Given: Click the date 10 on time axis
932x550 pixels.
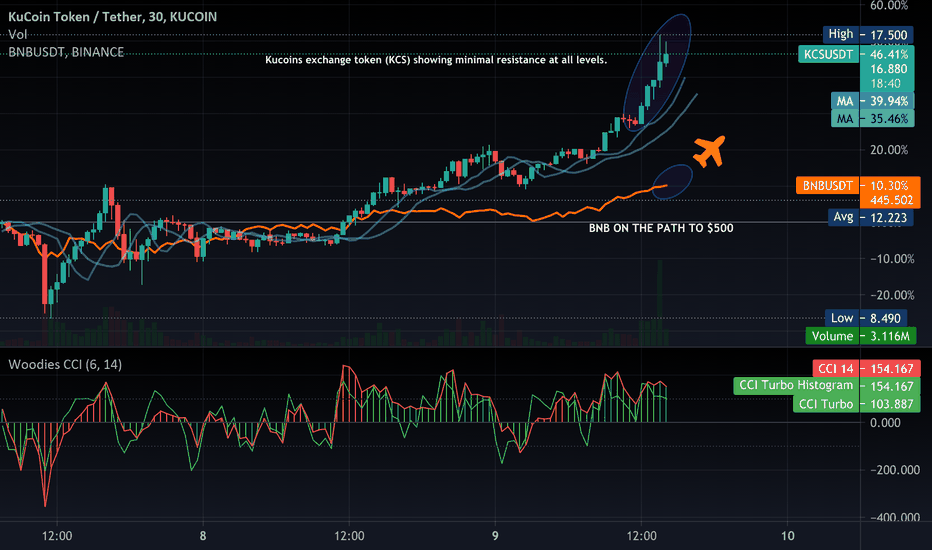Looking at the screenshot, I should click(x=788, y=536).
